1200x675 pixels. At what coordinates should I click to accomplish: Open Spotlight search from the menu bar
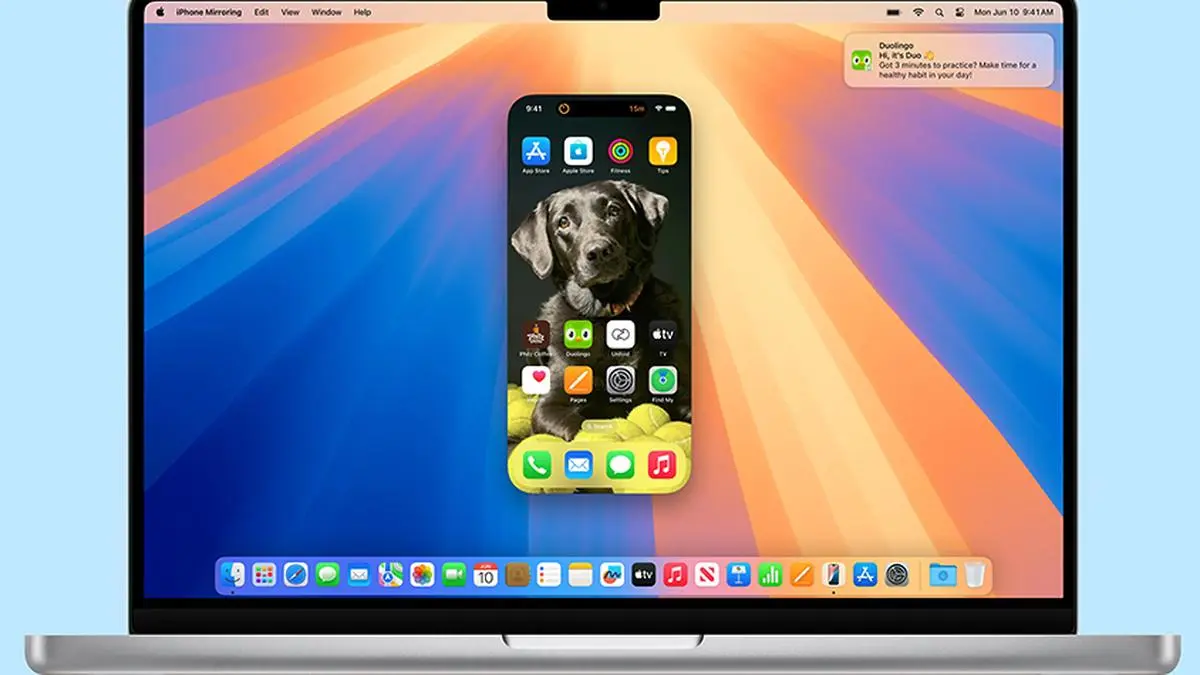pos(939,12)
